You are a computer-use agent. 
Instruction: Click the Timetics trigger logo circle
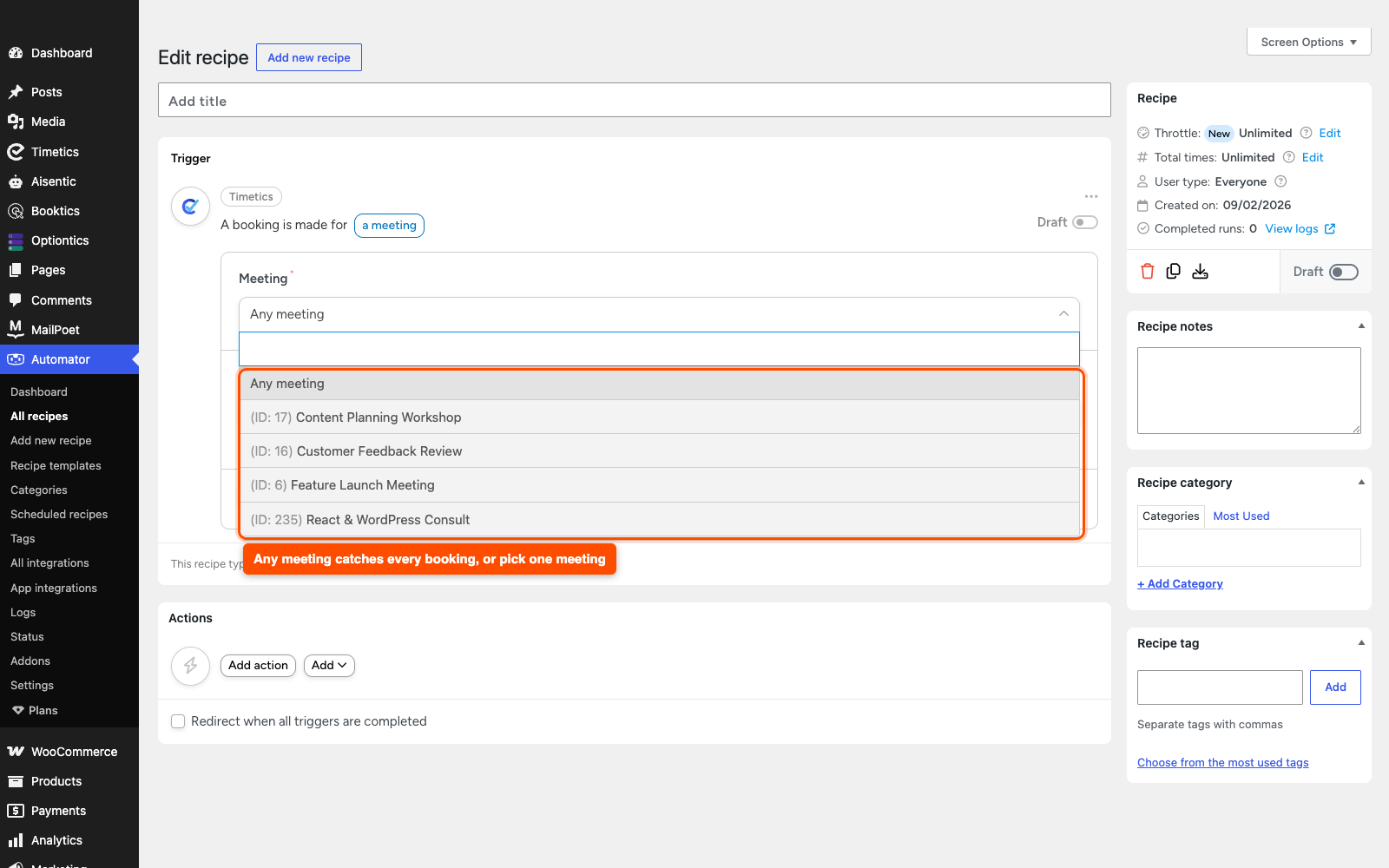pyautogui.click(x=191, y=207)
